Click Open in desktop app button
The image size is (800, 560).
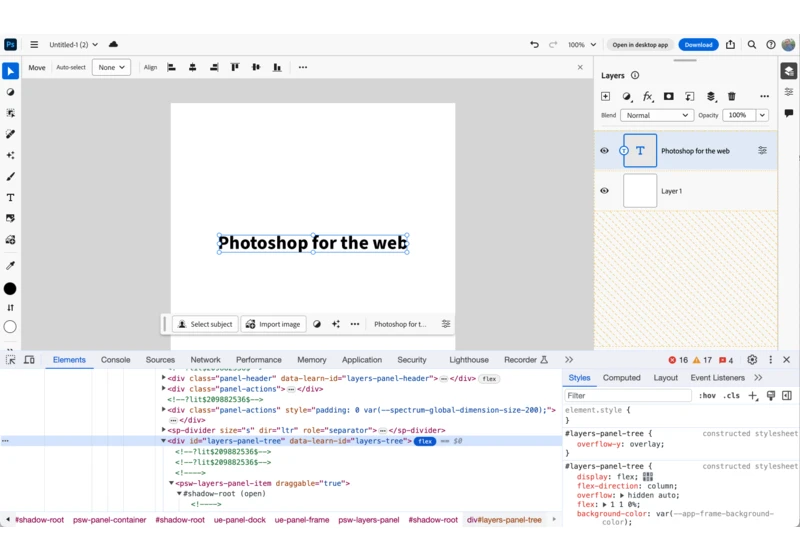click(x=640, y=45)
